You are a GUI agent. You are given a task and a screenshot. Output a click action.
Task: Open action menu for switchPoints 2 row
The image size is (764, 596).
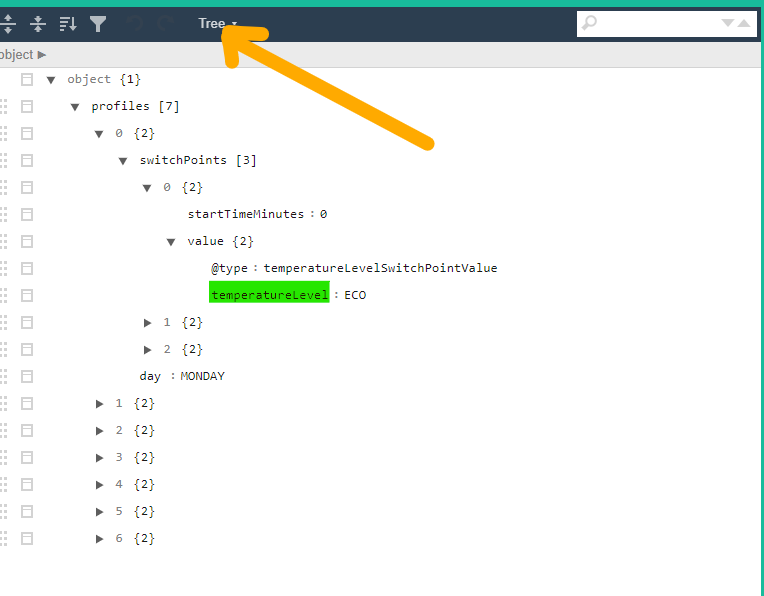tap(27, 349)
